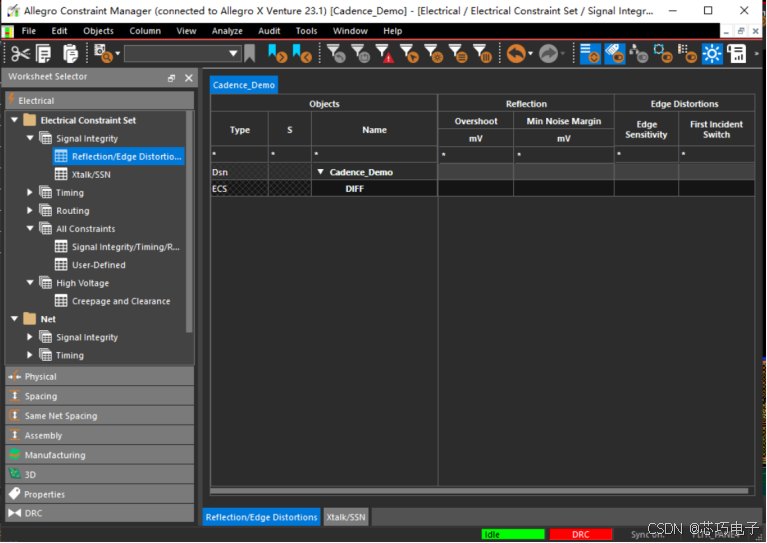Open the Help menu
767x543 pixels.
[392, 31]
